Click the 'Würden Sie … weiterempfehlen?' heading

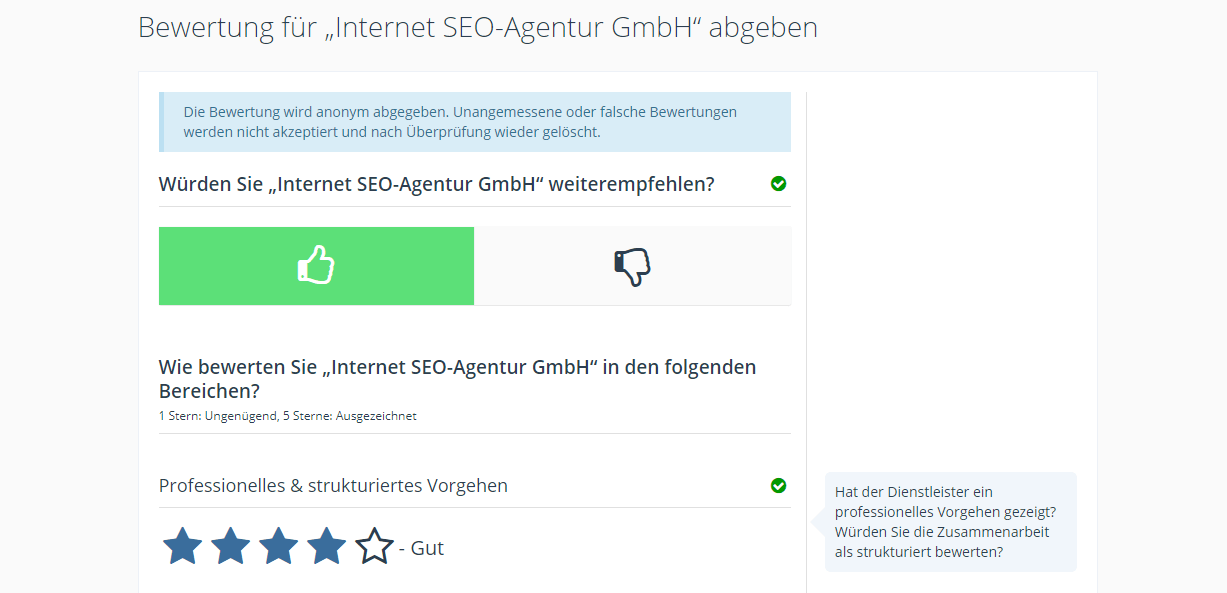click(436, 184)
